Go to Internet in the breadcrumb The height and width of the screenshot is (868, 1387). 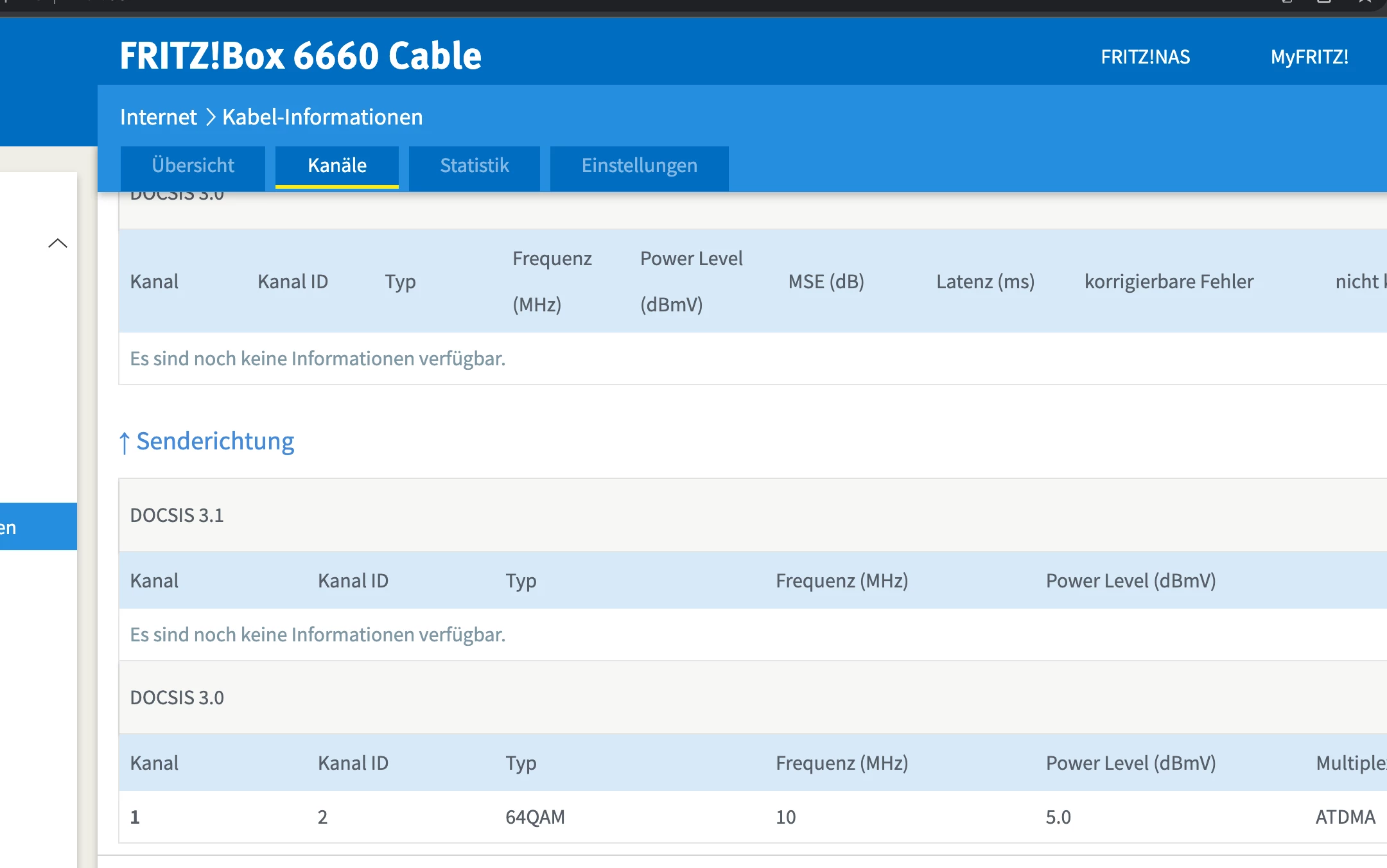tap(158, 117)
